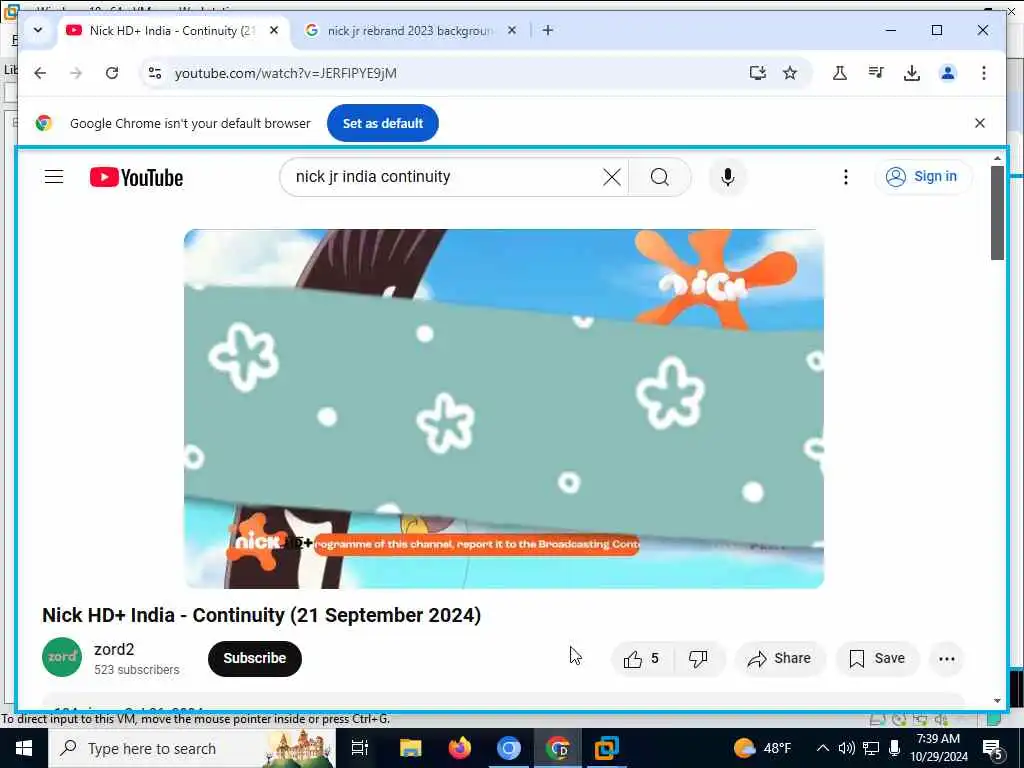
Task: Play the Nick HD+ India video
Action: (504, 409)
